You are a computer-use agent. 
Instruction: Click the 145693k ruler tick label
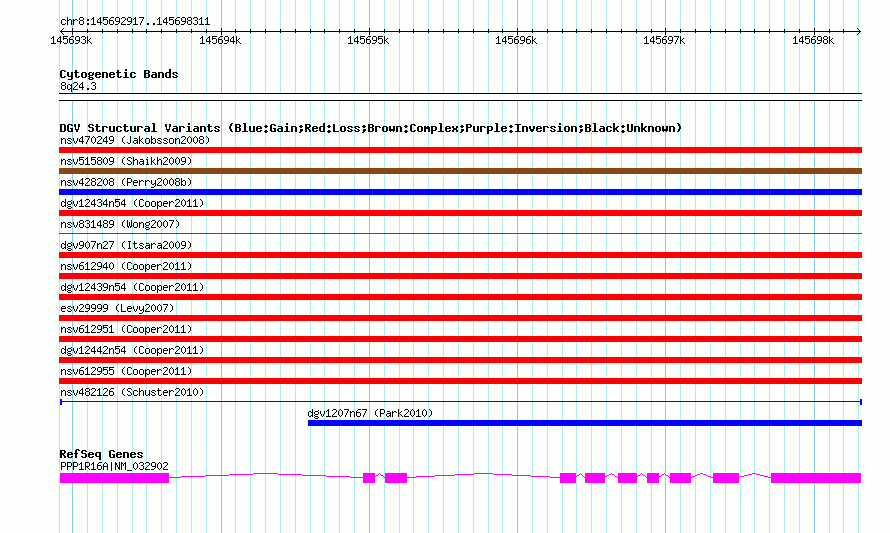72,40
